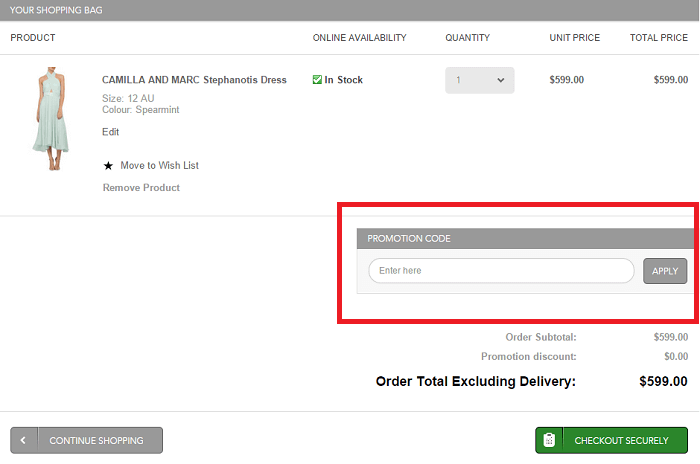Click the Move to Wish List link
Viewport: 700px width, 464px height.
159,165
